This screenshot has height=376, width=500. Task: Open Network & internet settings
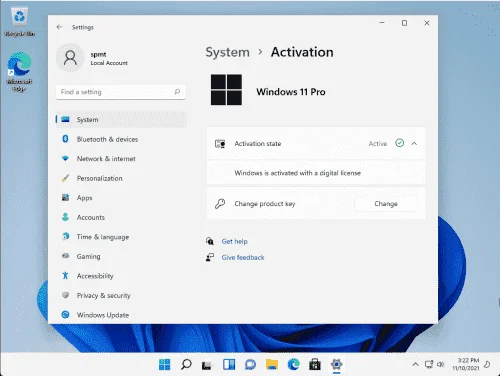(x=121, y=159)
